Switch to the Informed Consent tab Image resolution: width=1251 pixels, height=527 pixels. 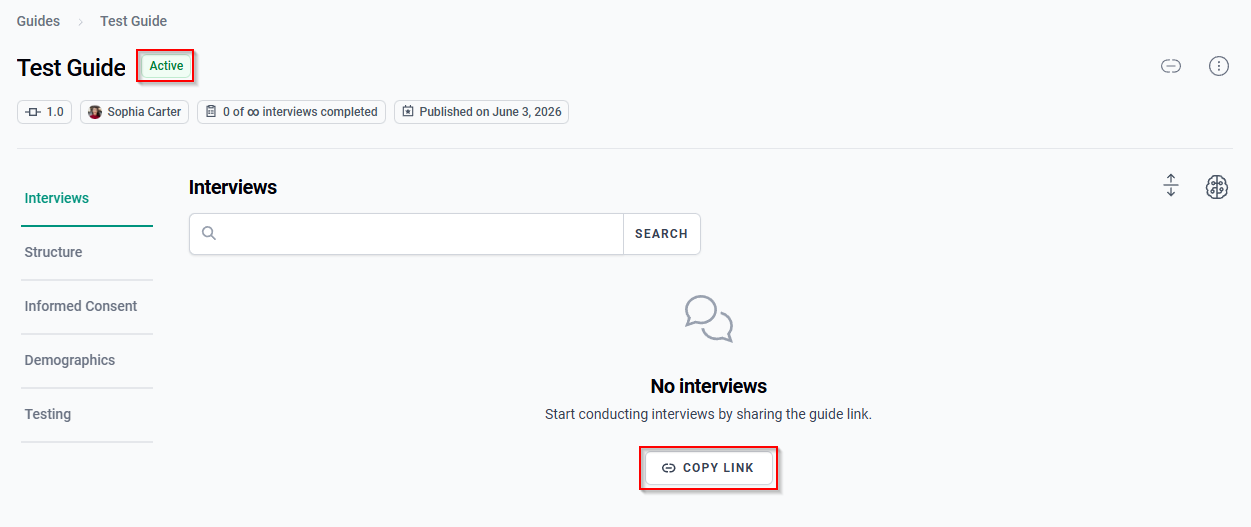tap(87, 306)
